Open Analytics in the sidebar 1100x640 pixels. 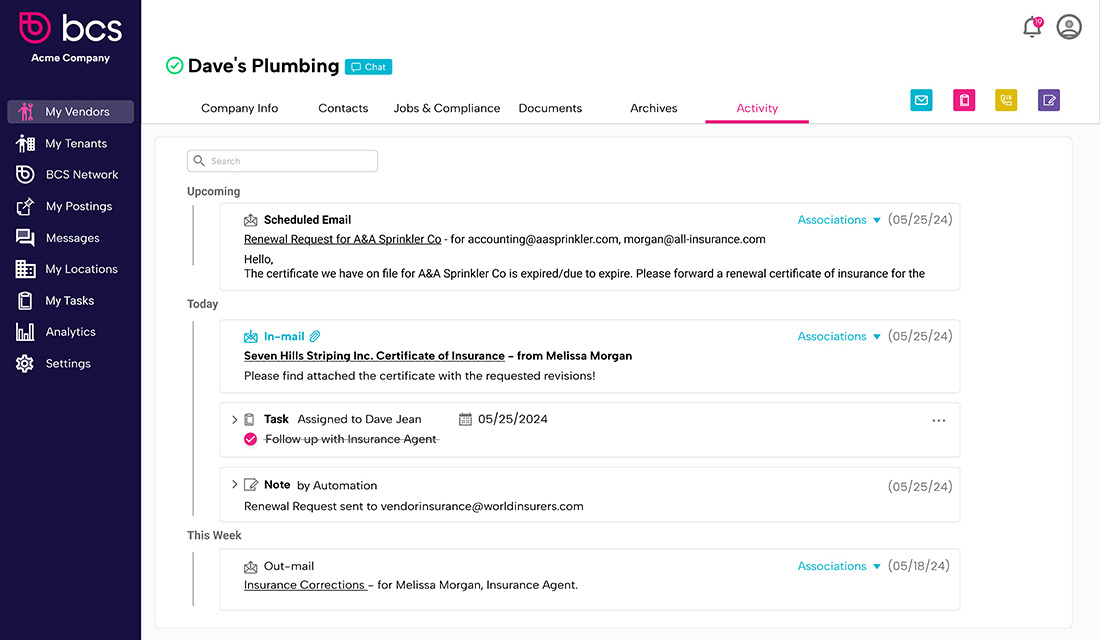point(70,332)
